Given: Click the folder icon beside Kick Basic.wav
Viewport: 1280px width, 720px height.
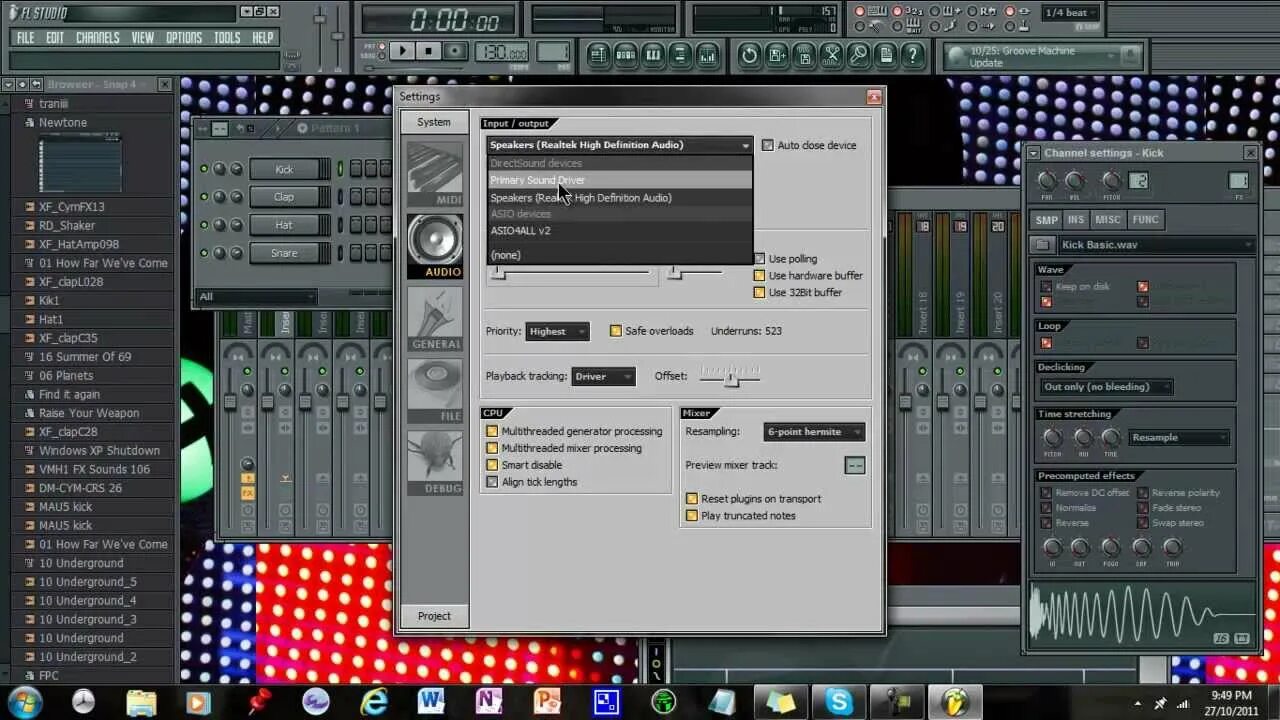Looking at the screenshot, I should 1042,245.
